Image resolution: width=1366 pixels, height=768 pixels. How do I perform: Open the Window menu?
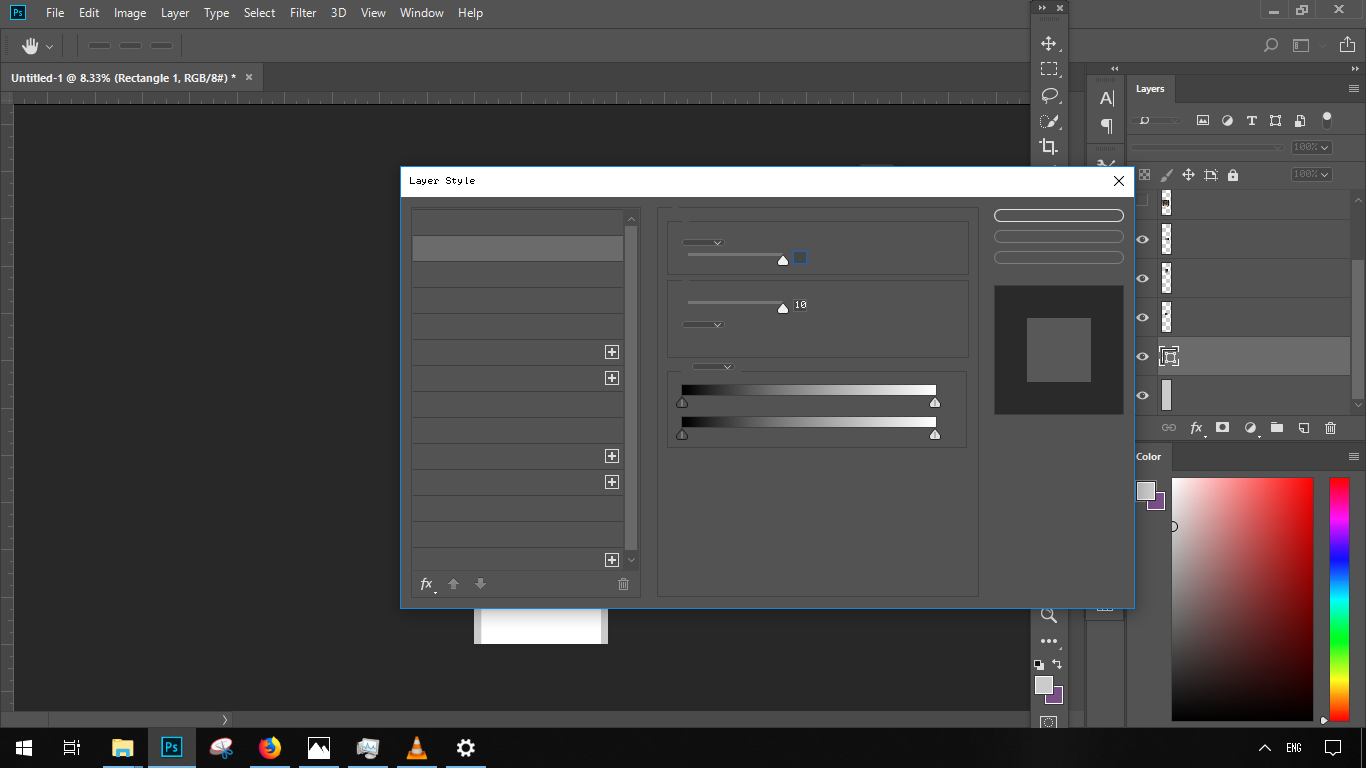coord(421,13)
